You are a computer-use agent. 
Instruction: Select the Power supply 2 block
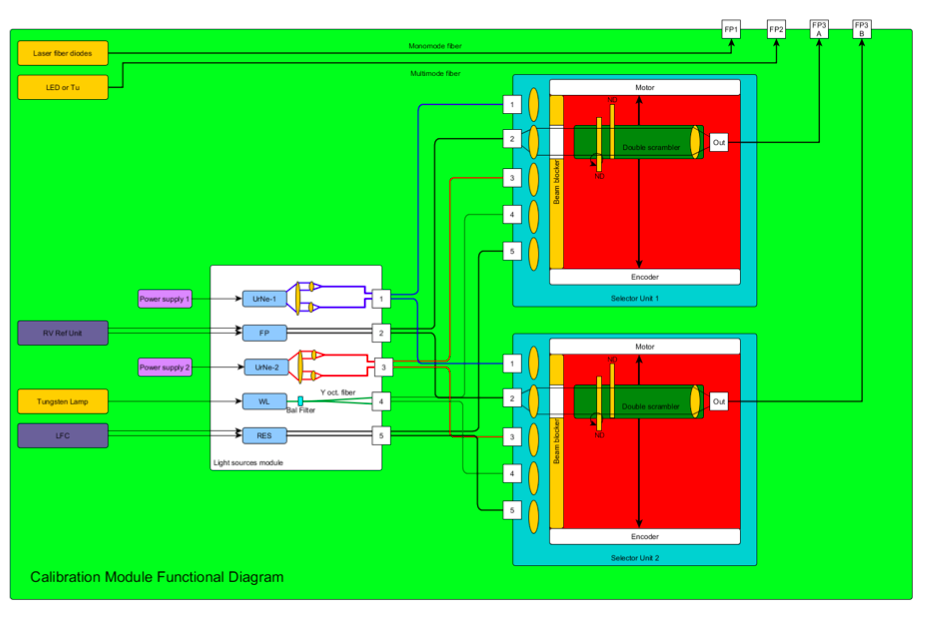pyautogui.click(x=164, y=367)
